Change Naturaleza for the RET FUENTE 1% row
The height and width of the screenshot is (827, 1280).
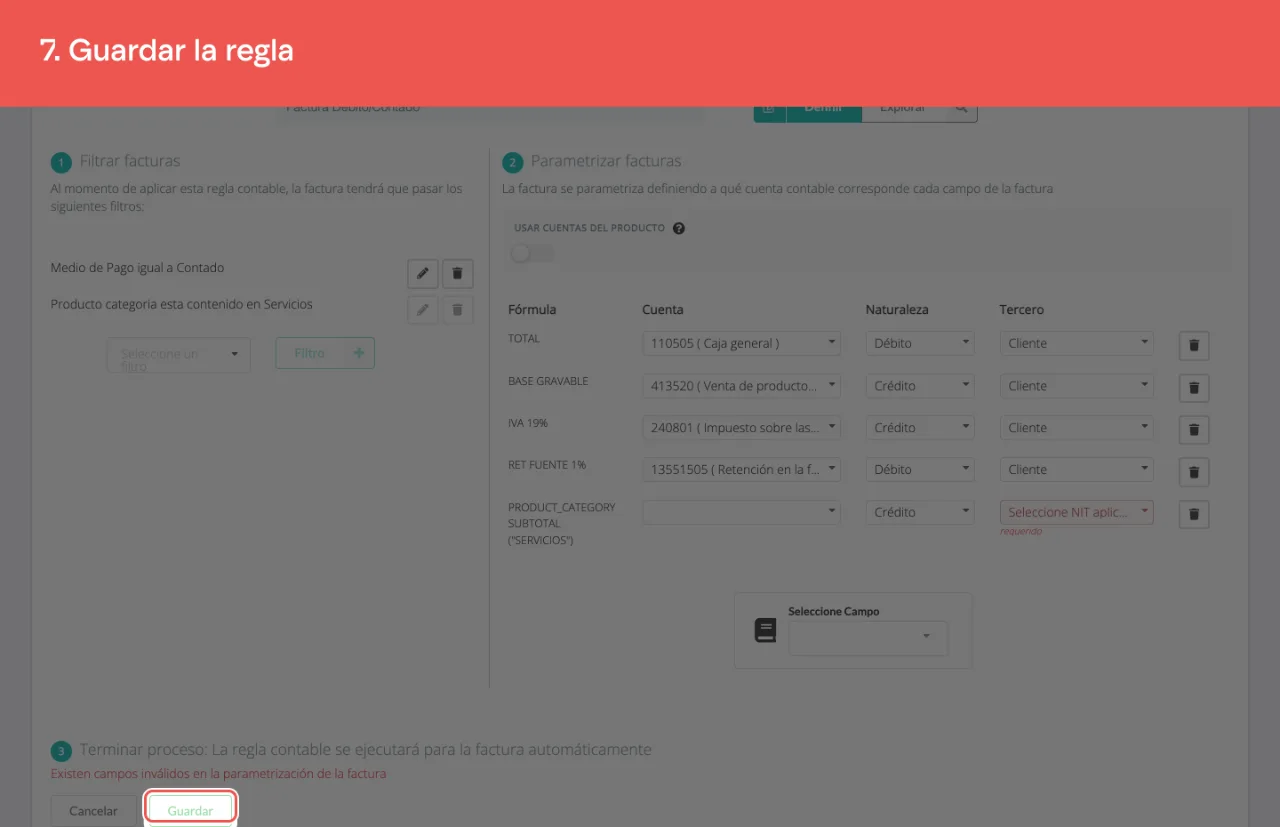point(920,469)
